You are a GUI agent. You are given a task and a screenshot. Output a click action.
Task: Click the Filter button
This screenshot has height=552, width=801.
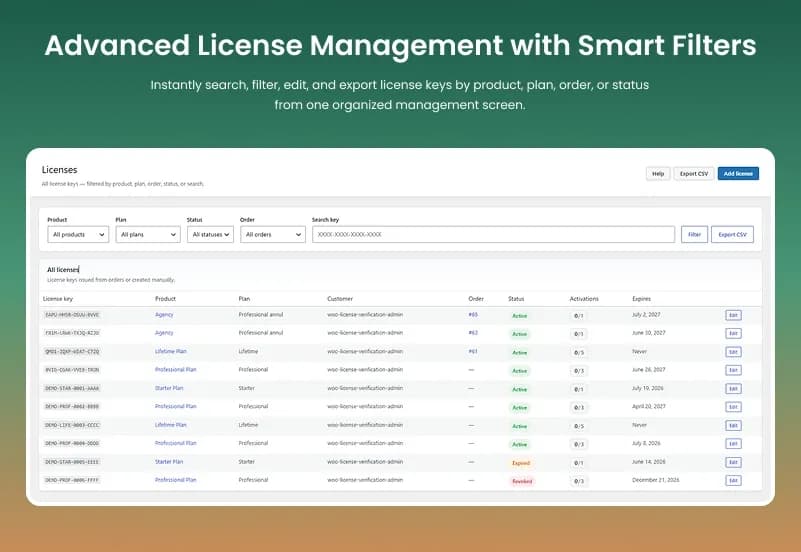(x=694, y=234)
